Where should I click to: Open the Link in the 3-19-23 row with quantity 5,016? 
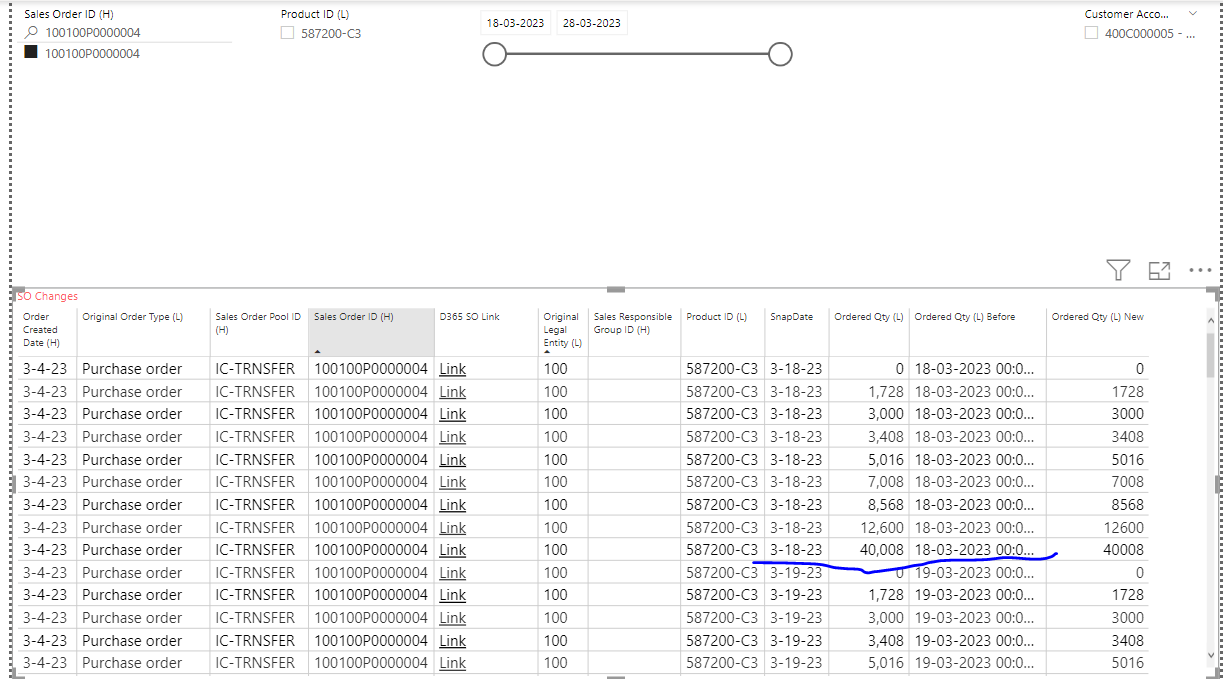pyautogui.click(x=452, y=663)
